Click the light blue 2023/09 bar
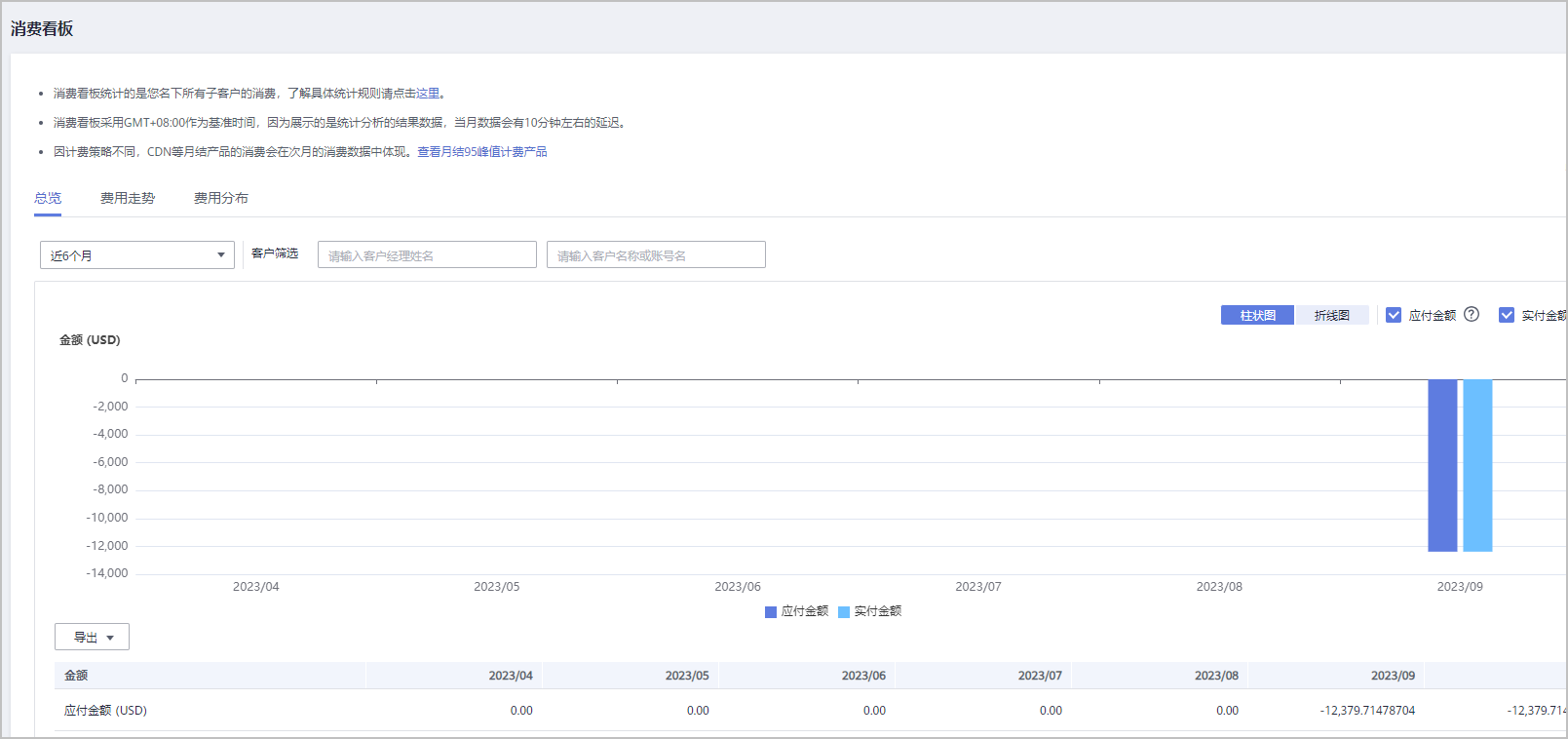 [x=1477, y=465]
